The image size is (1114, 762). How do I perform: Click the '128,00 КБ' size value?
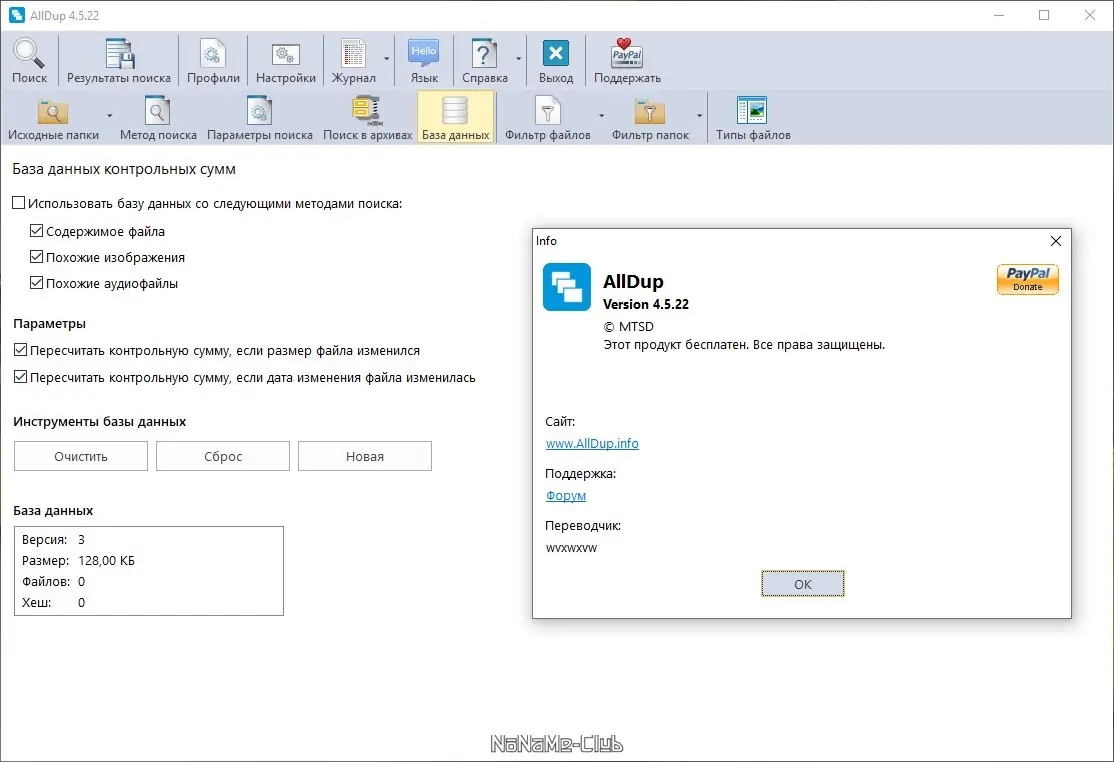(107, 560)
